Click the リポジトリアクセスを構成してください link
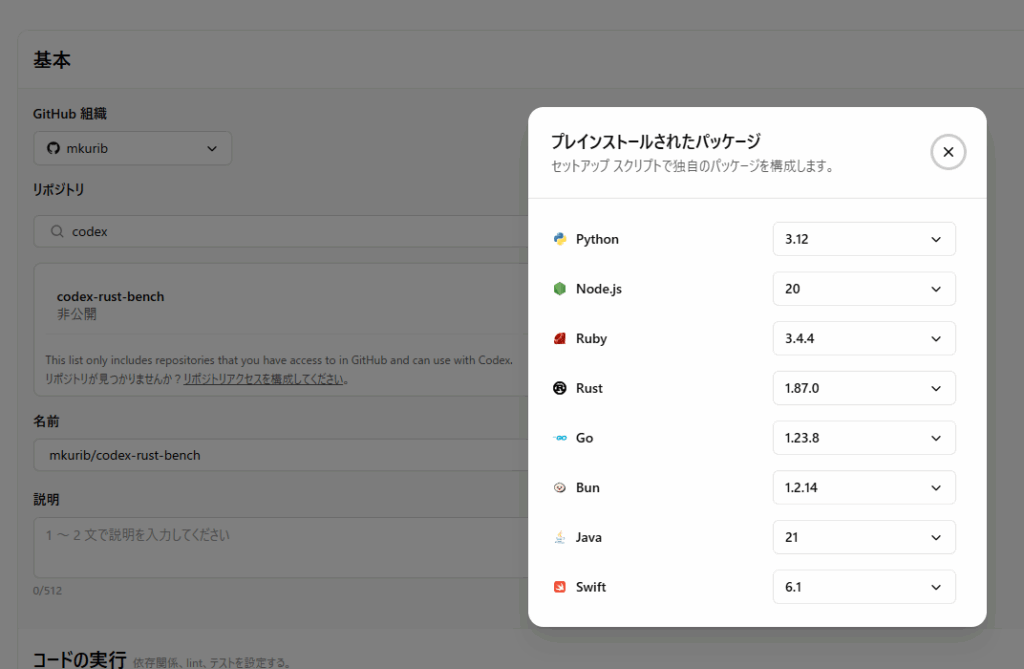 [263, 379]
